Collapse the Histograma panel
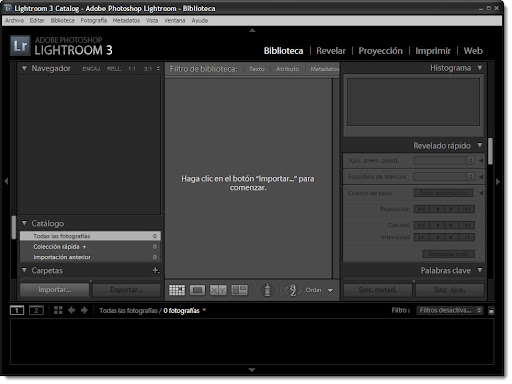 coord(480,68)
